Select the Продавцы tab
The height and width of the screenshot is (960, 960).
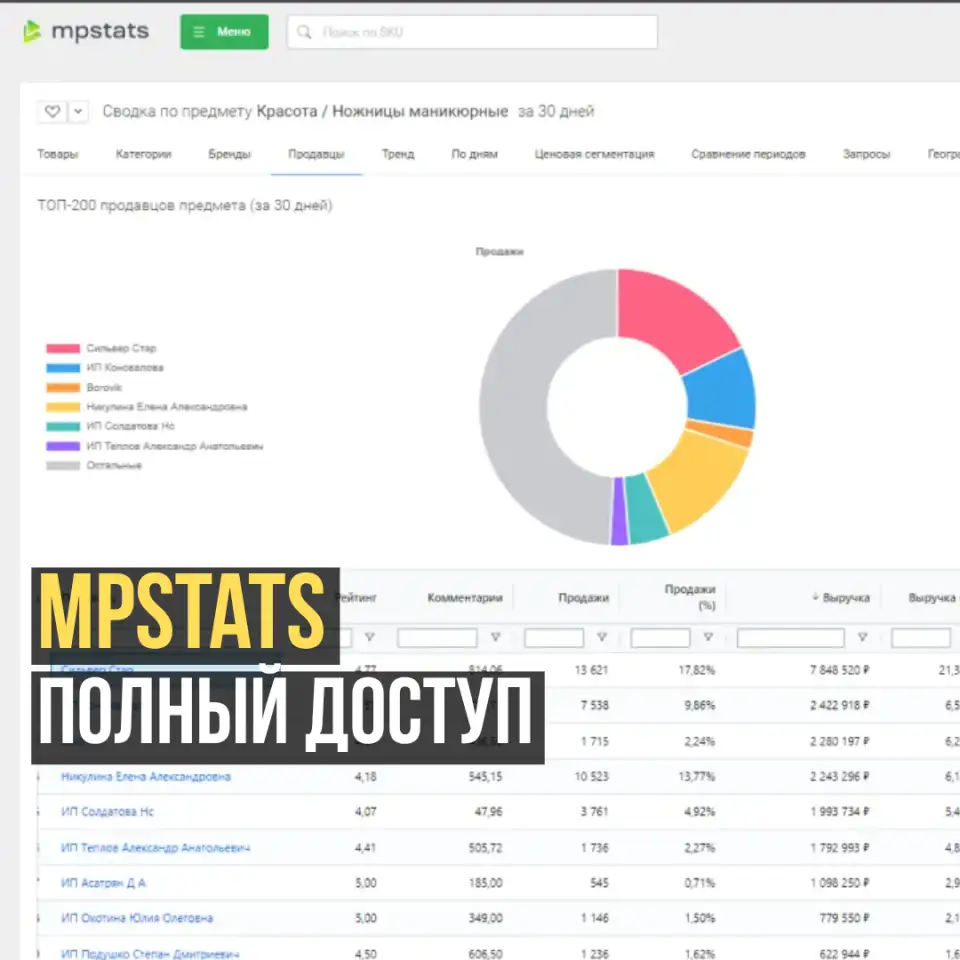[x=317, y=154]
